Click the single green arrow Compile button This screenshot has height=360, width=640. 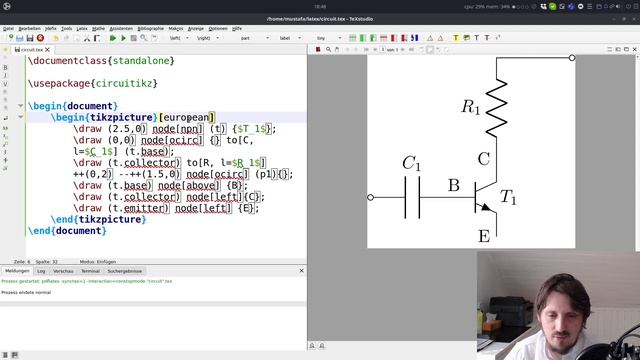pos(123,38)
